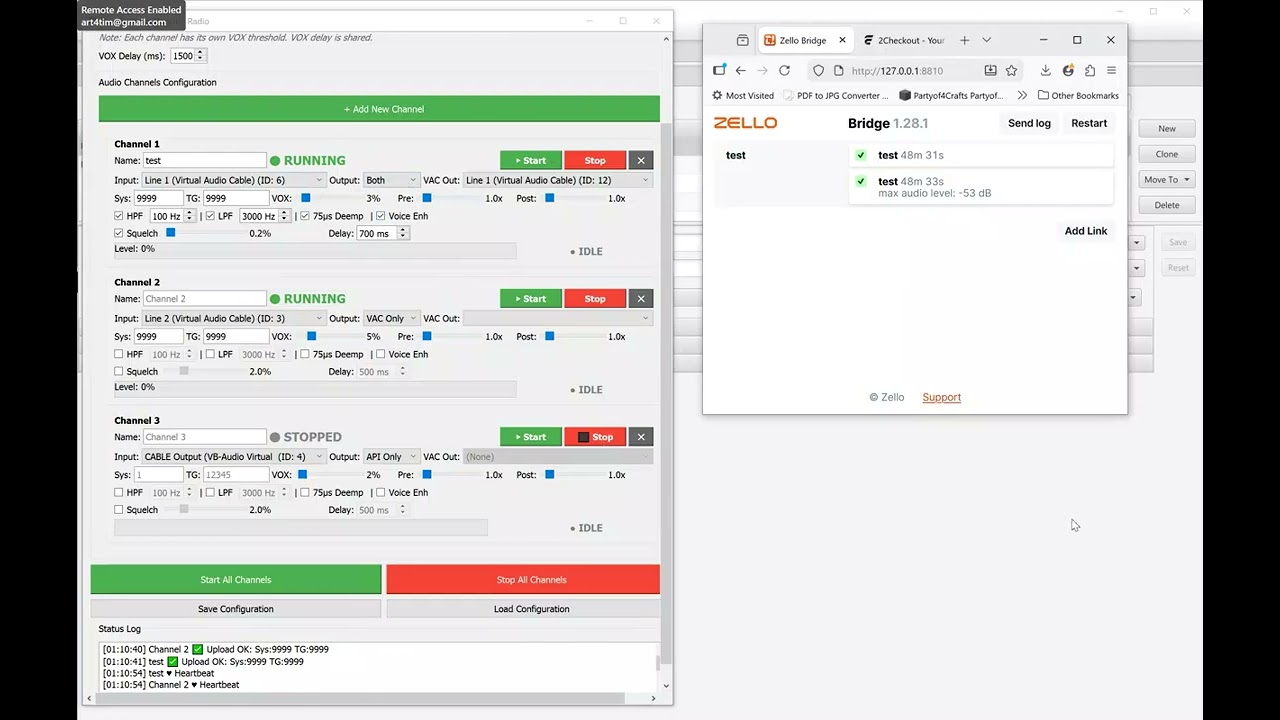Open the Most Visited bookmarks folder
1280x720 pixels.
pos(743,96)
